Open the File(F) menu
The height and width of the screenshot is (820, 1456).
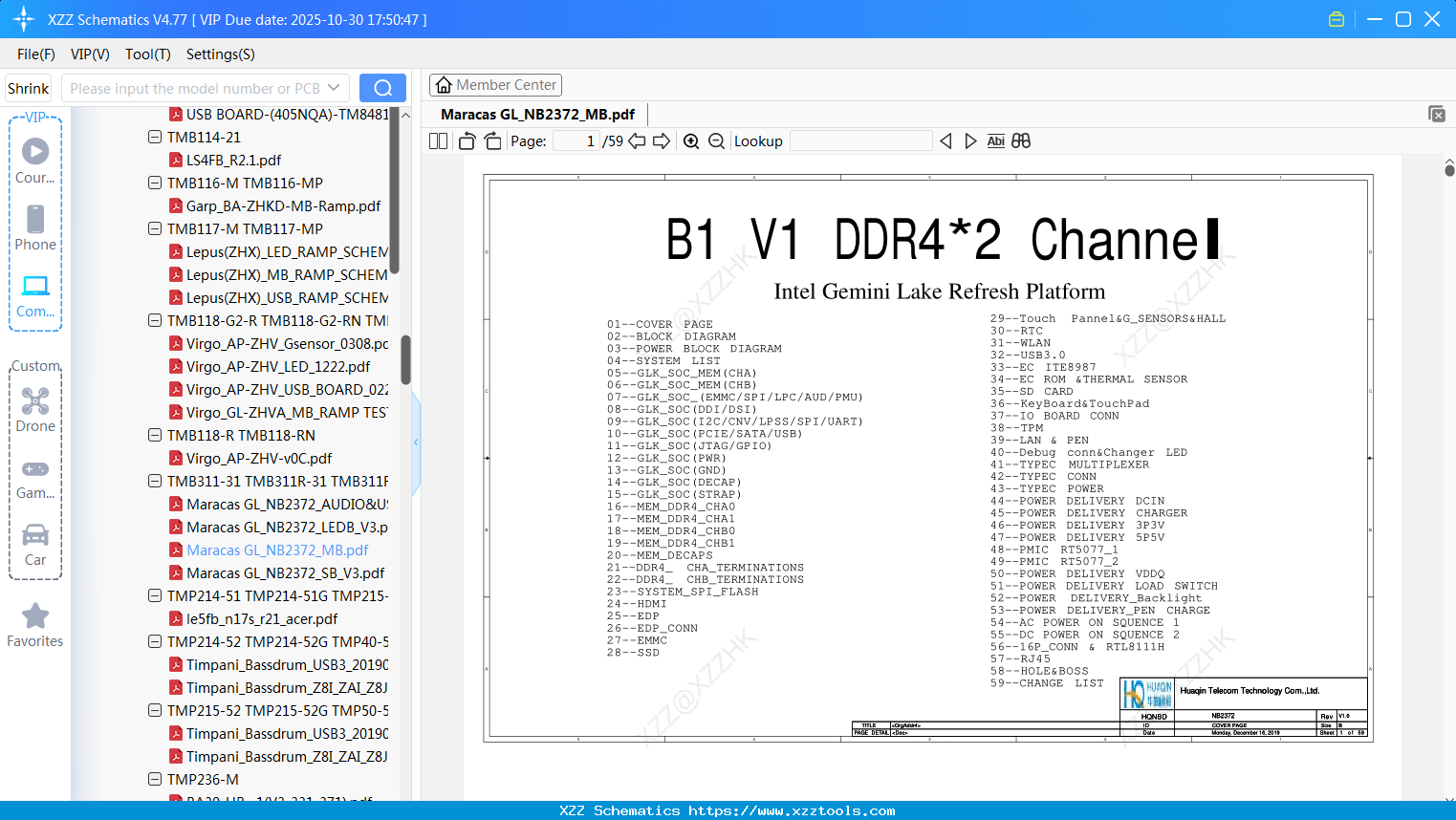[x=36, y=54]
